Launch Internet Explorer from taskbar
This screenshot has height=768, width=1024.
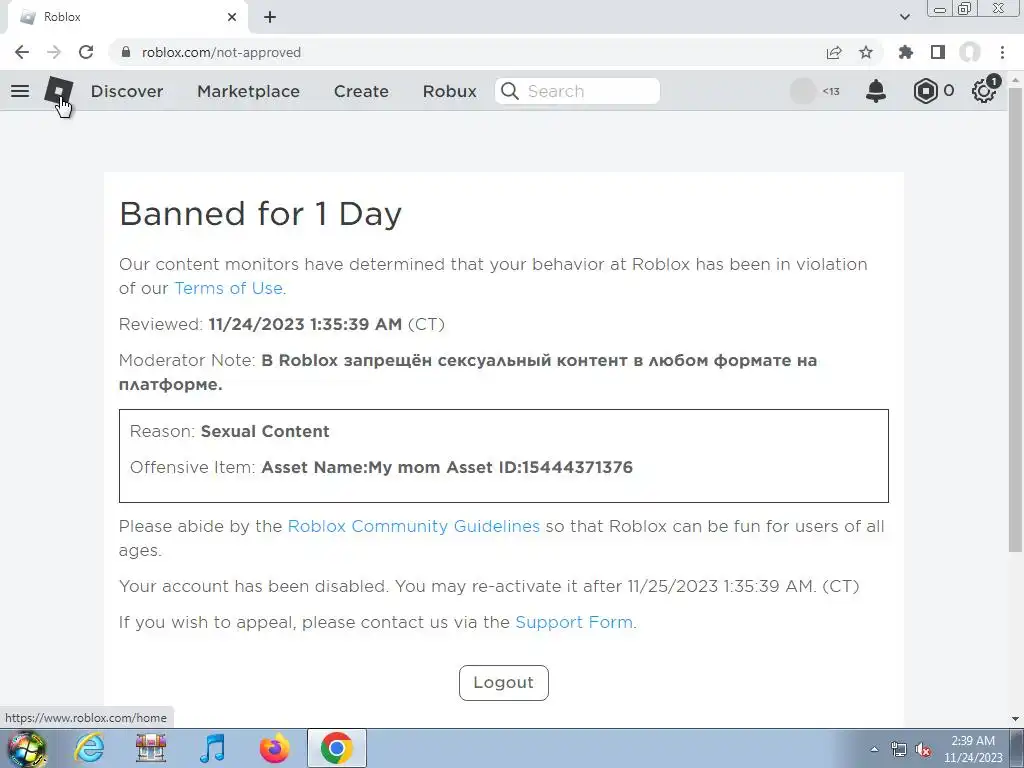coord(89,748)
